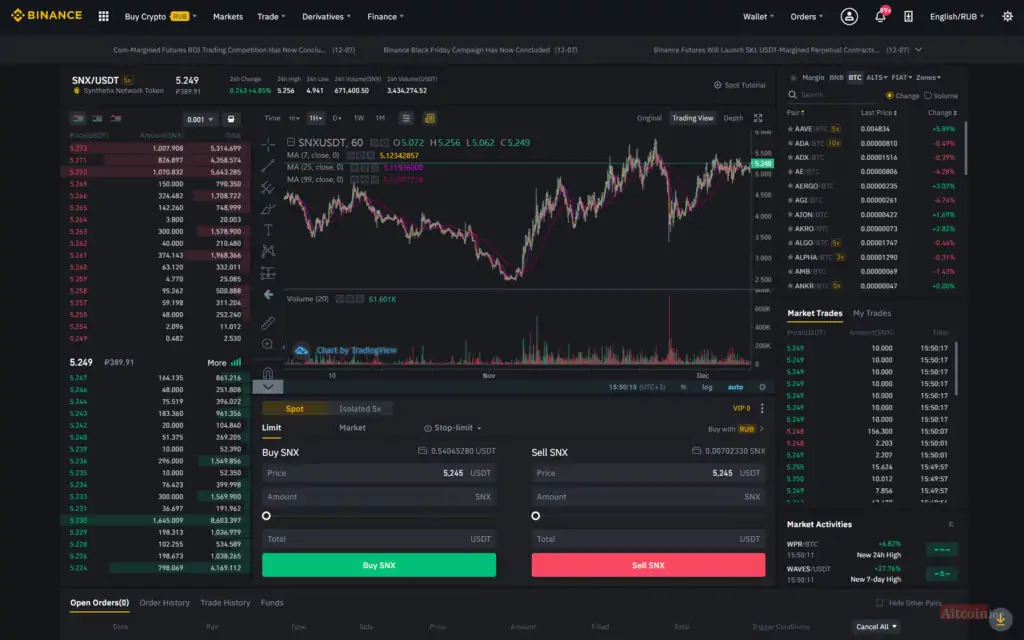The height and width of the screenshot is (640, 1024).
Task: Select the text annotation tool
Action: click(268, 230)
